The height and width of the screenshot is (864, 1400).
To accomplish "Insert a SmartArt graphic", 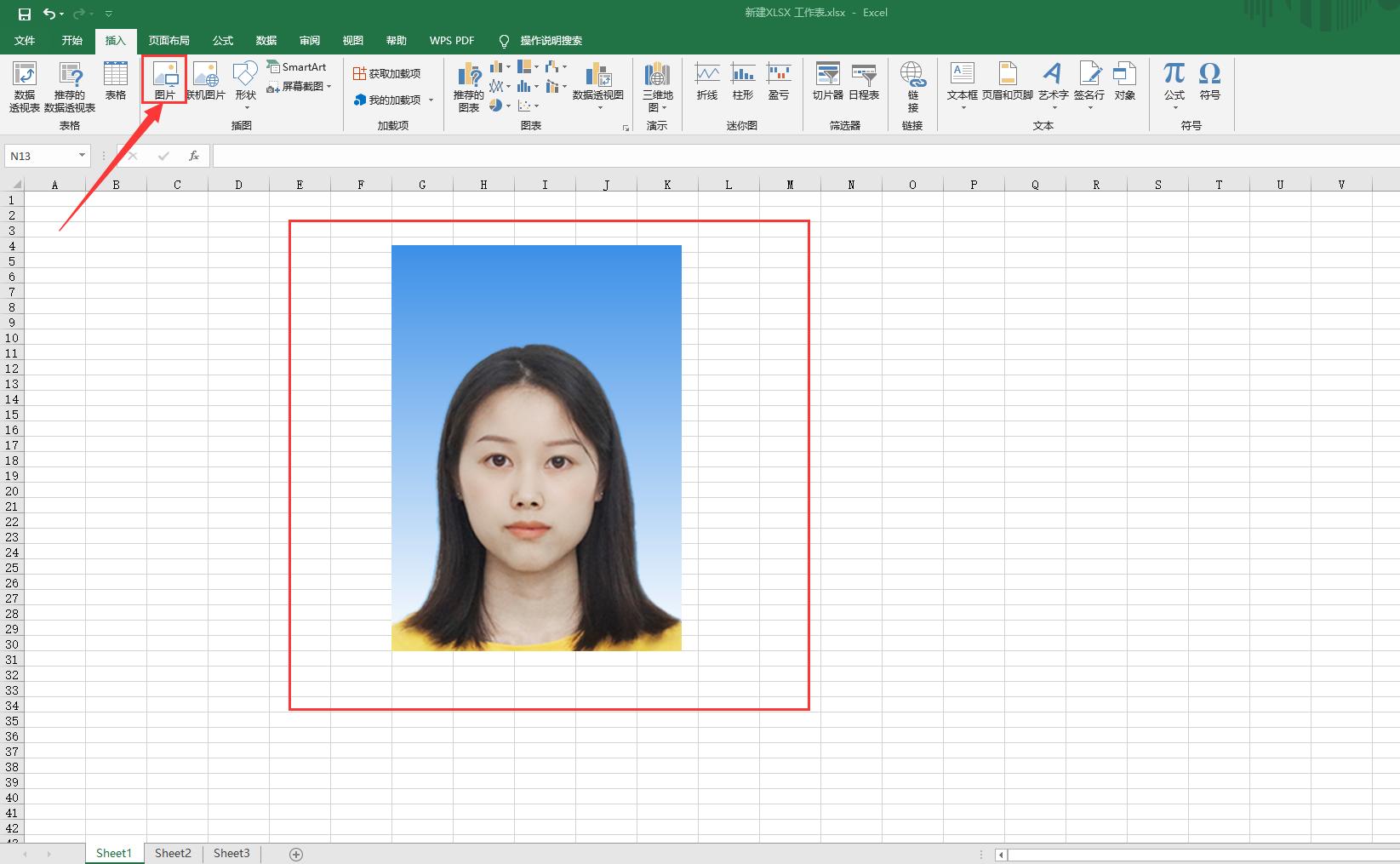I will pos(296,66).
